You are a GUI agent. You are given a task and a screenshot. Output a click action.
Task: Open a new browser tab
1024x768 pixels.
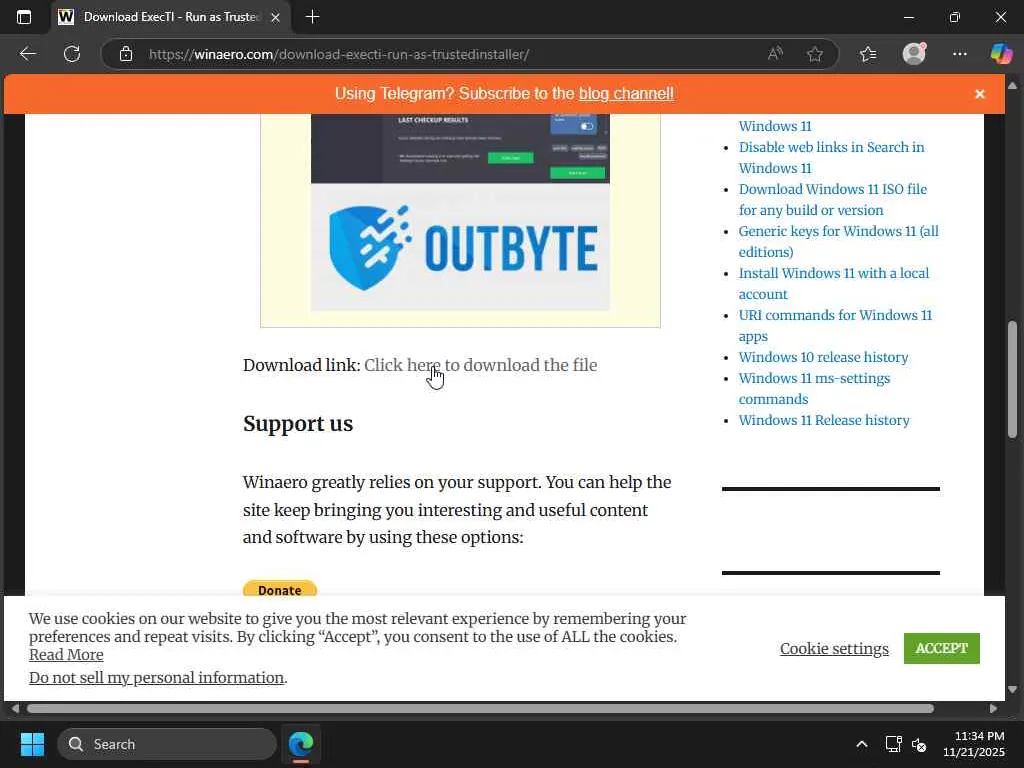[312, 17]
